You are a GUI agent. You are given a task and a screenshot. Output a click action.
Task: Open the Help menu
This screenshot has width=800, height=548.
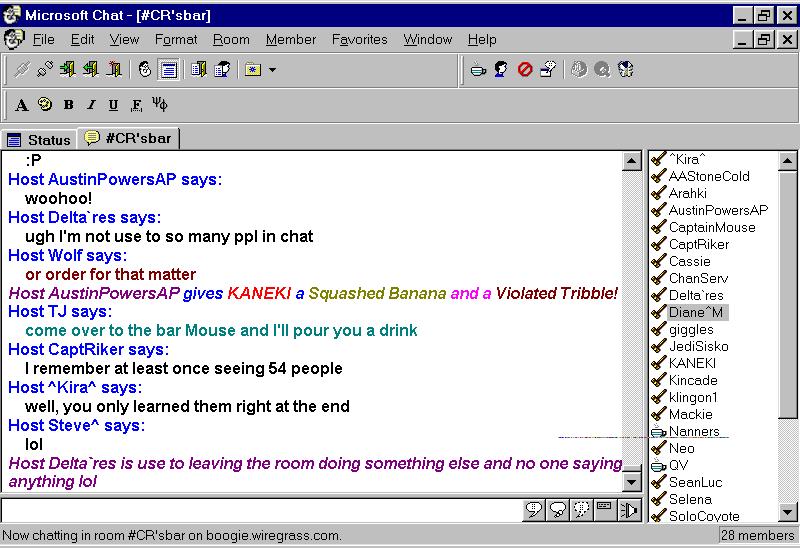[482, 39]
